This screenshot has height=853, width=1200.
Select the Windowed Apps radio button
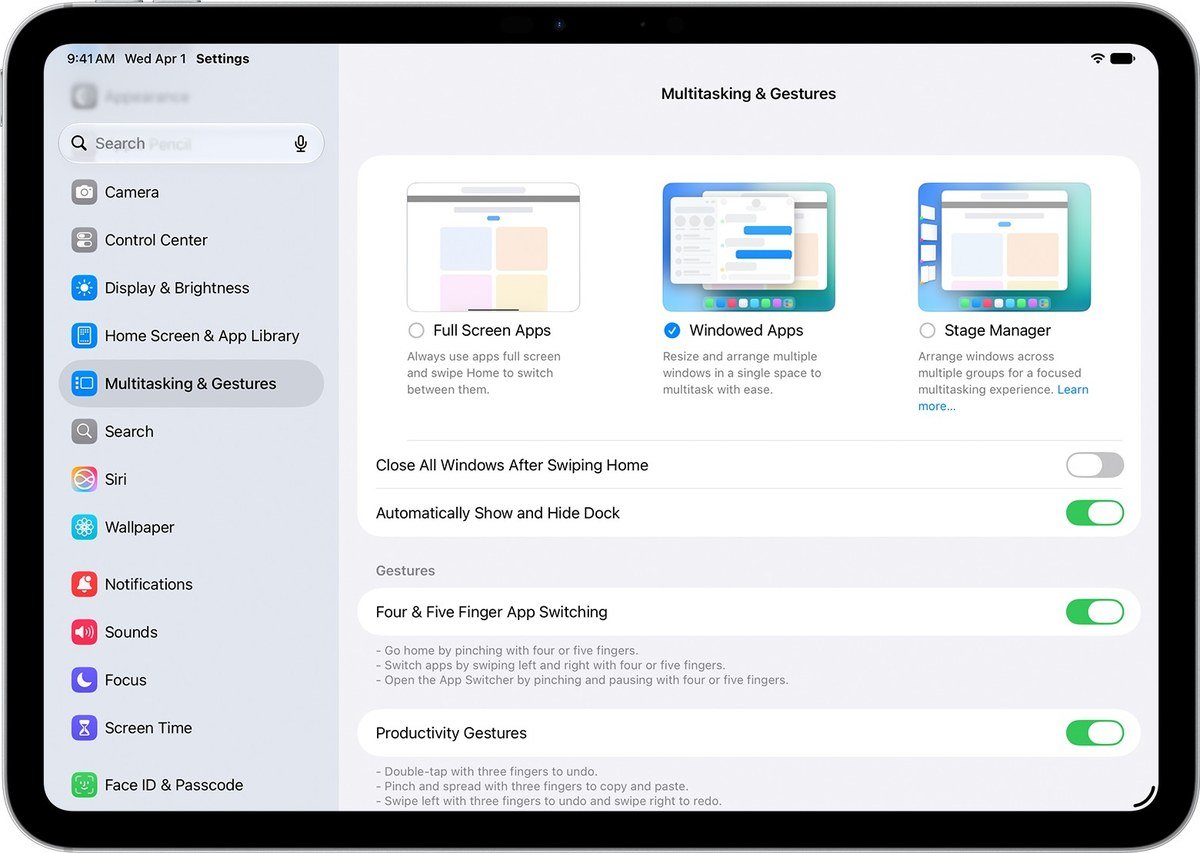tap(672, 331)
